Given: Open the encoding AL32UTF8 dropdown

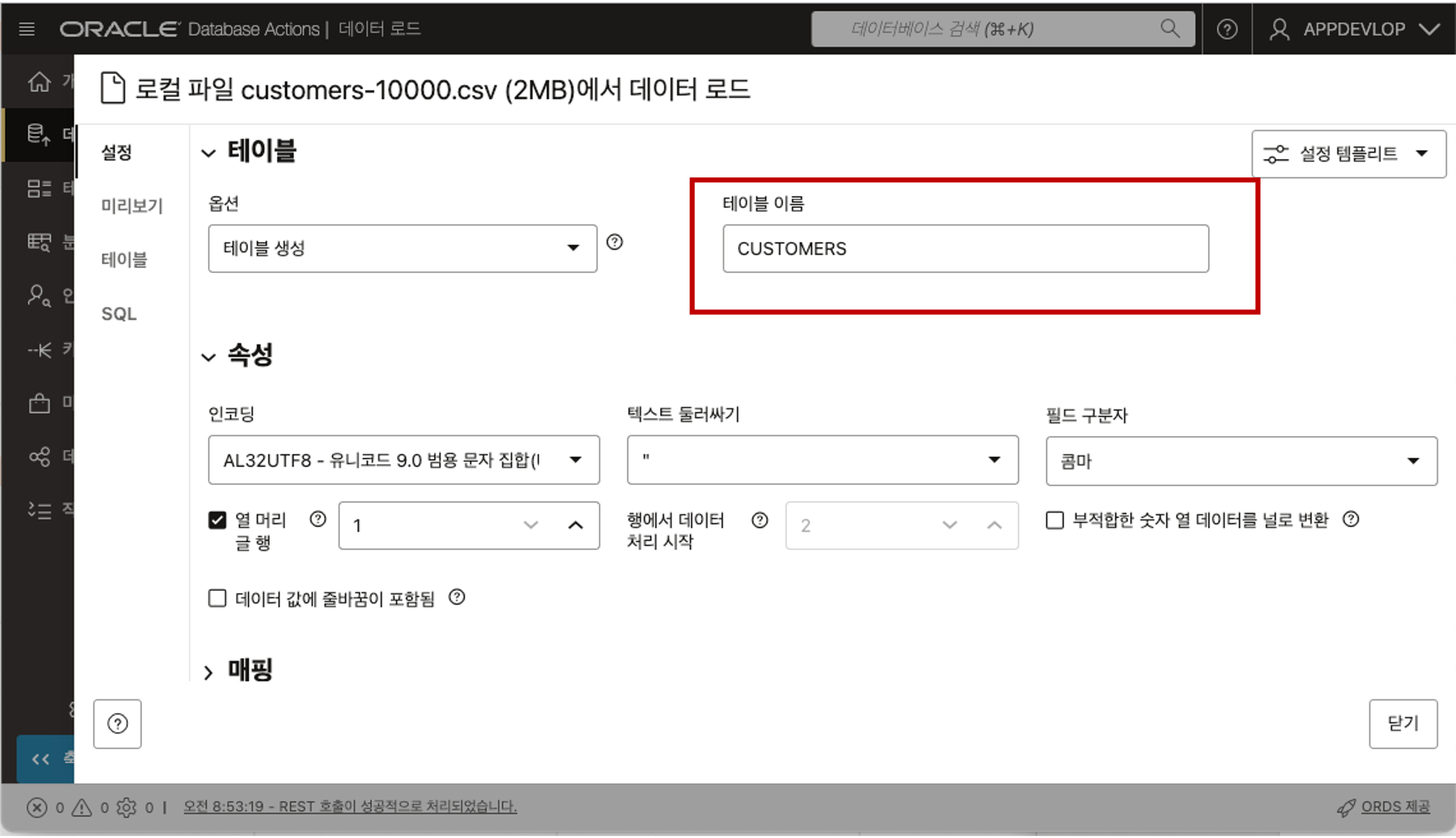Looking at the screenshot, I should [403, 459].
